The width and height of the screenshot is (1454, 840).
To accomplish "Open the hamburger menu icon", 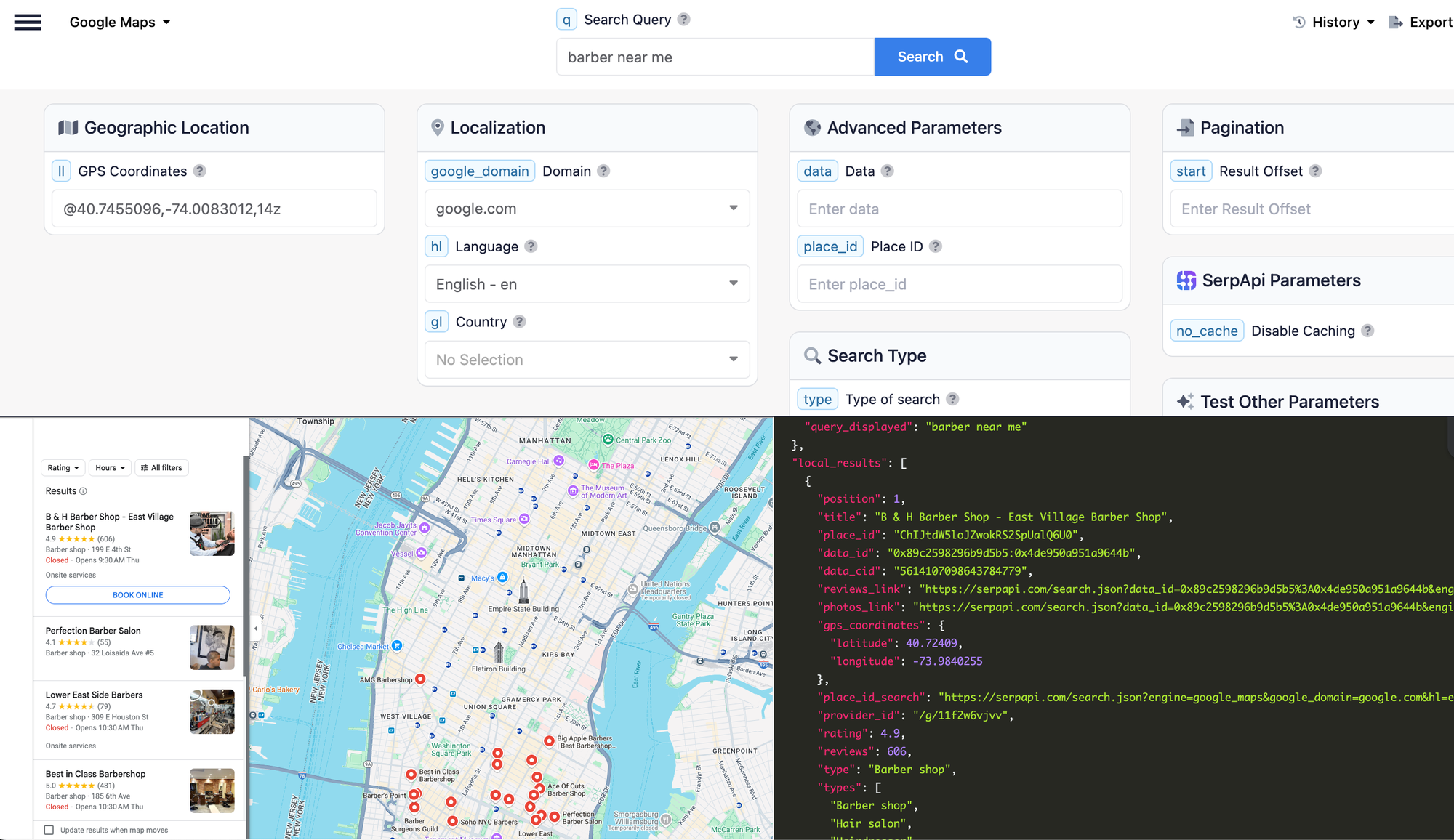I will pos(28,22).
